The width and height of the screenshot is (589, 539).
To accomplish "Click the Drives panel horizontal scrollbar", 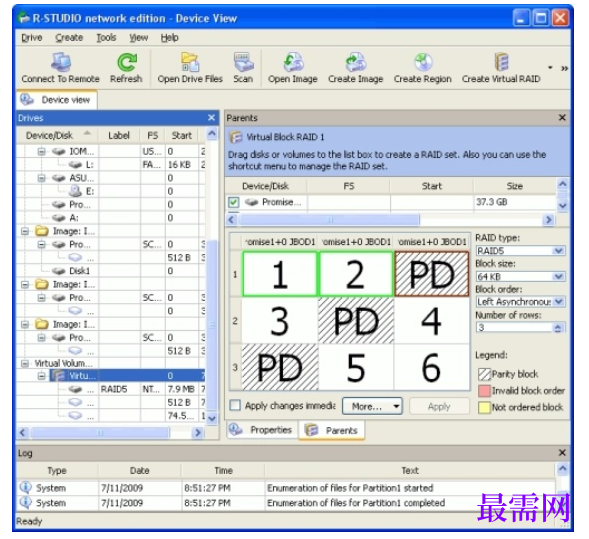I will click(x=110, y=433).
